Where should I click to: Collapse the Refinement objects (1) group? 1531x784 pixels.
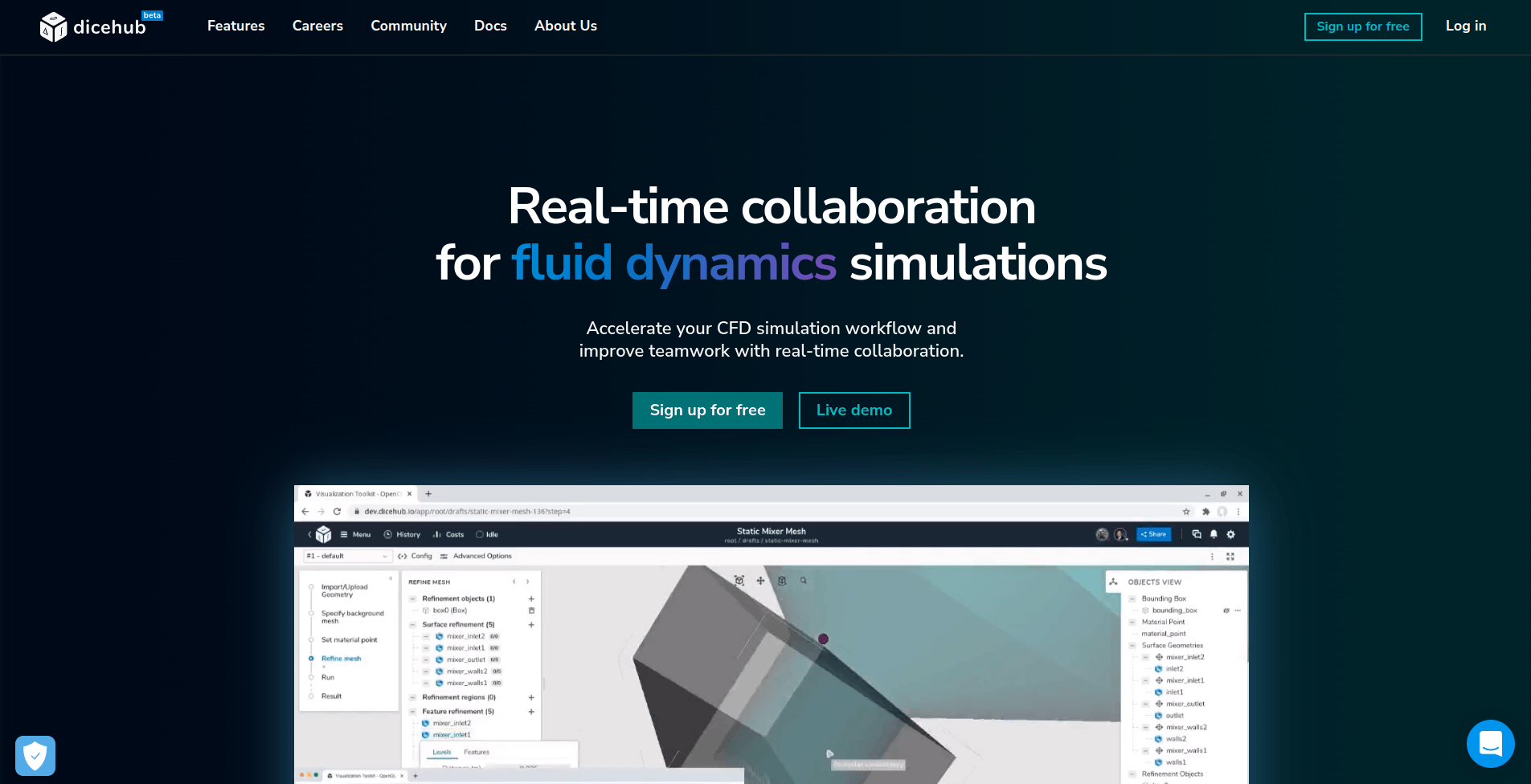pyautogui.click(x=413, y=599)
